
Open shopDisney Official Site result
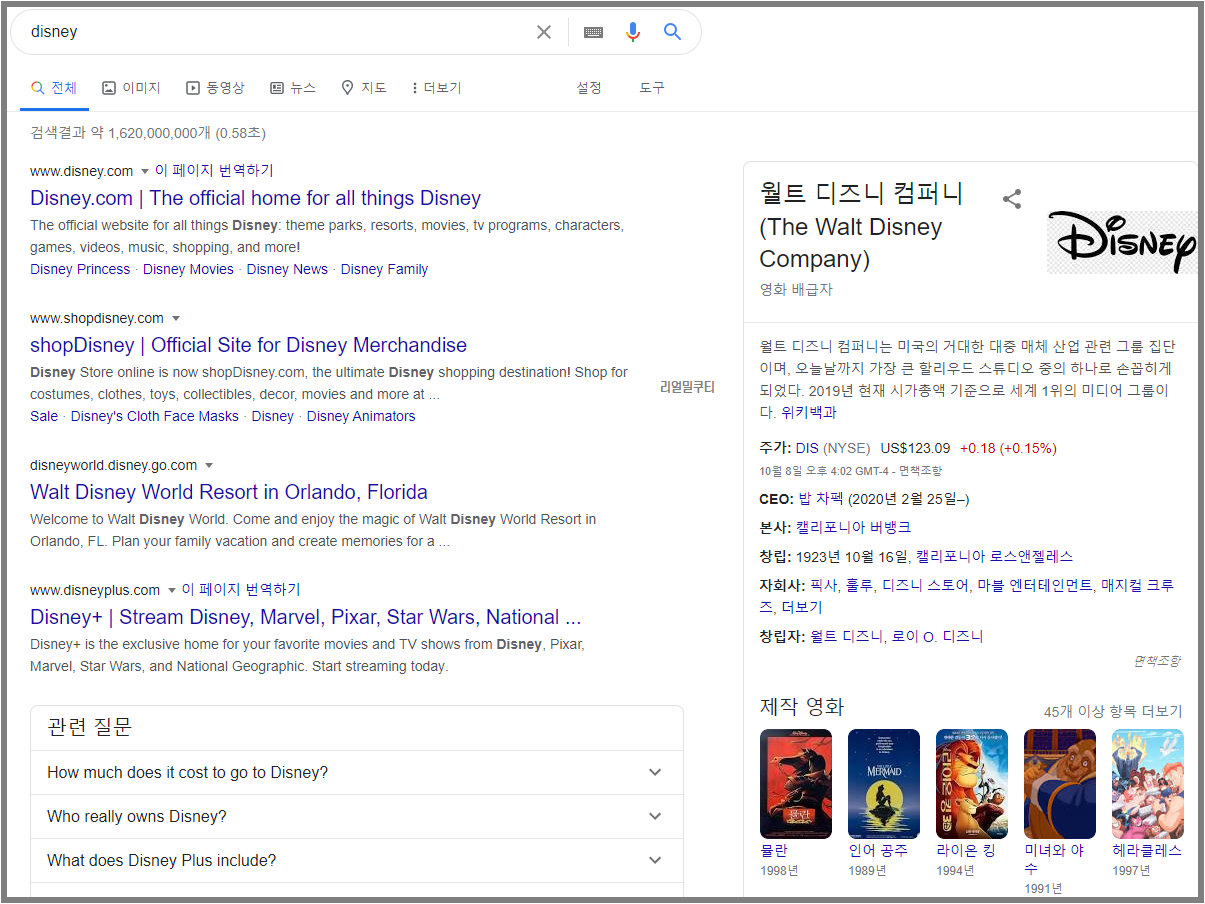[248, 345]
